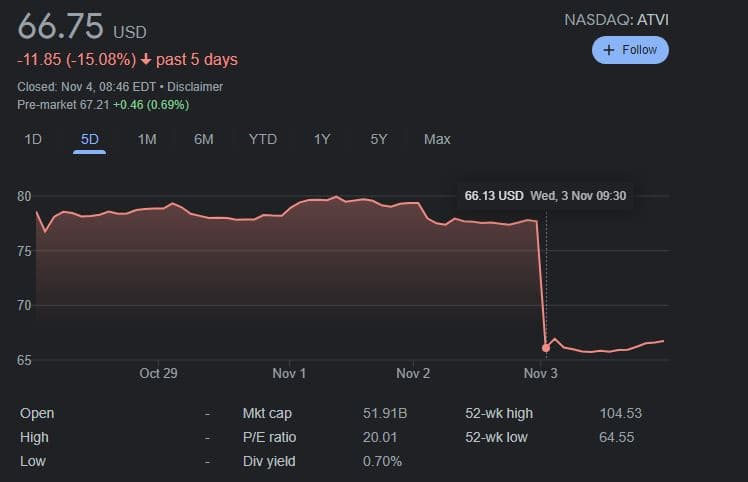The width and height of the screenshot is (748, 482).
Task: Click the NASDAQ: ATVI ticker label
Action: [x=616, y=19]
